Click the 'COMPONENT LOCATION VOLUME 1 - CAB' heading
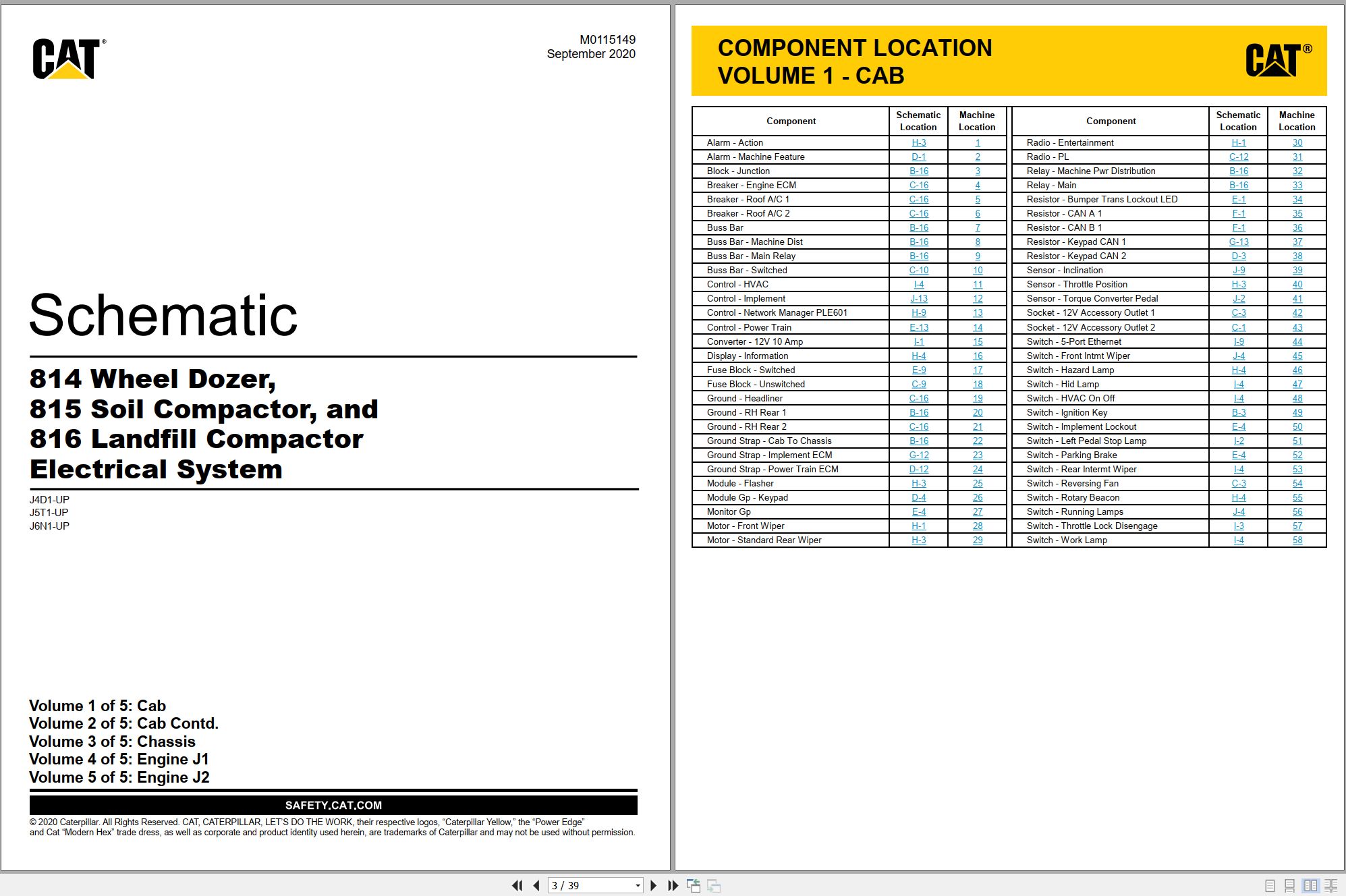The image size is (1346, 896). tap(855, 61)
